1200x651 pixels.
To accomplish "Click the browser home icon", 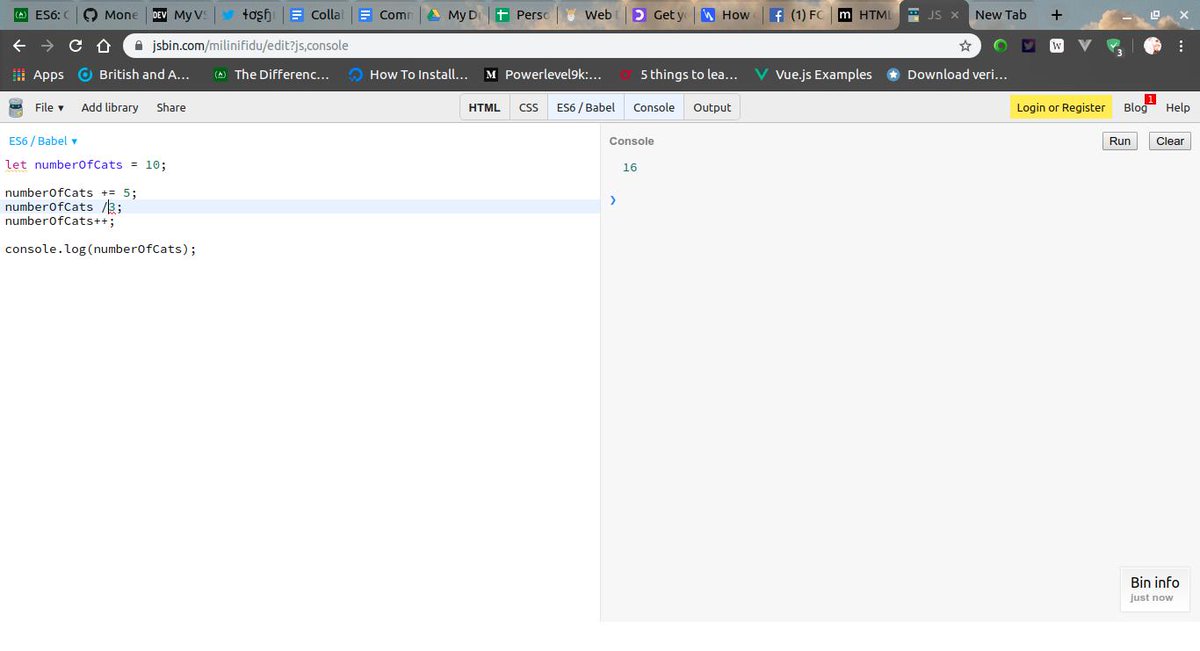I will click(x=103, y=44).
